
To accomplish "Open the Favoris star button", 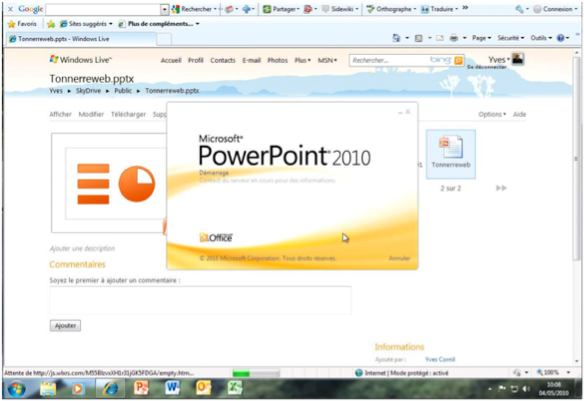I will click(x=22, y=24).
